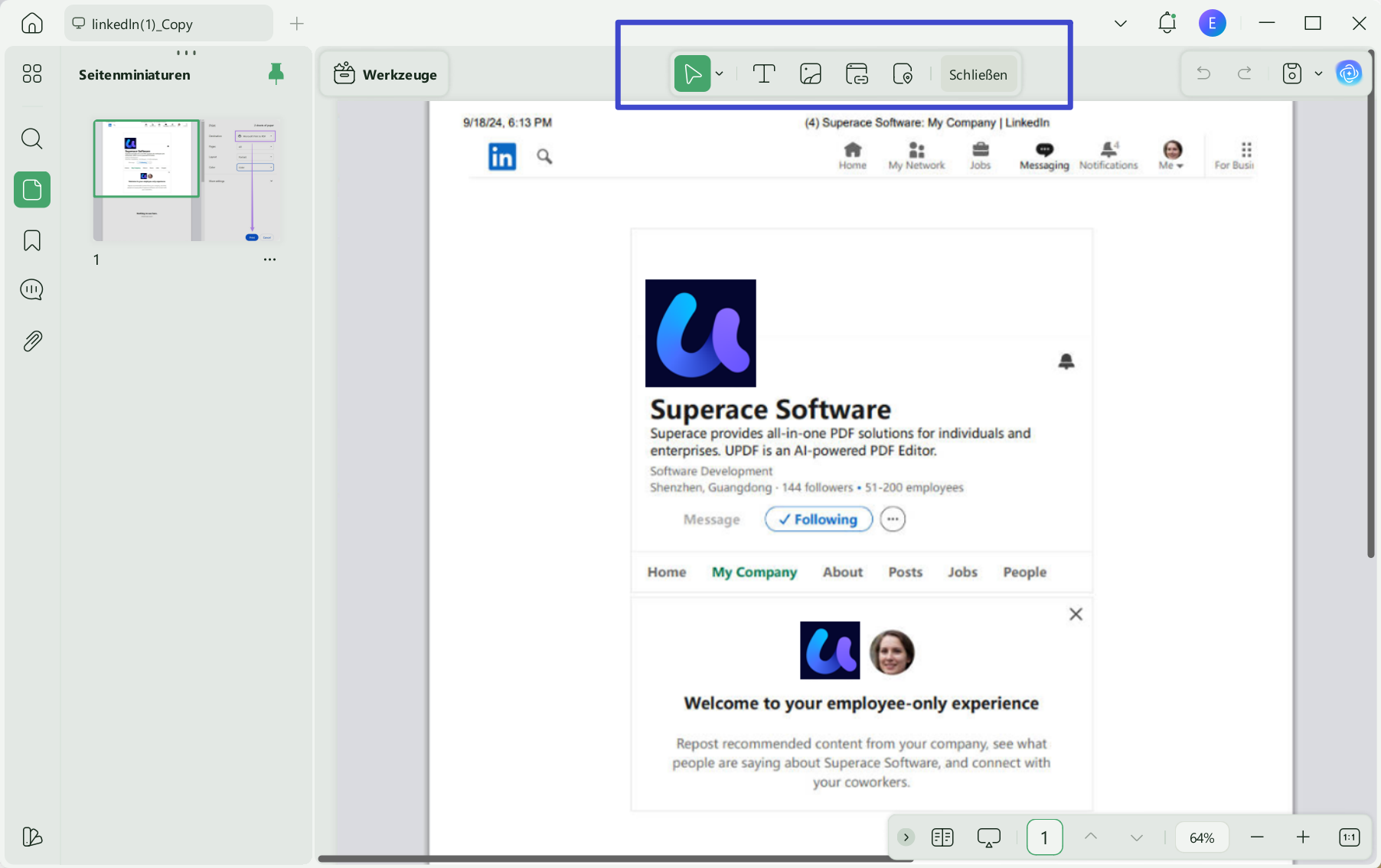Expand the selection tool dropdown arrow

720,74
